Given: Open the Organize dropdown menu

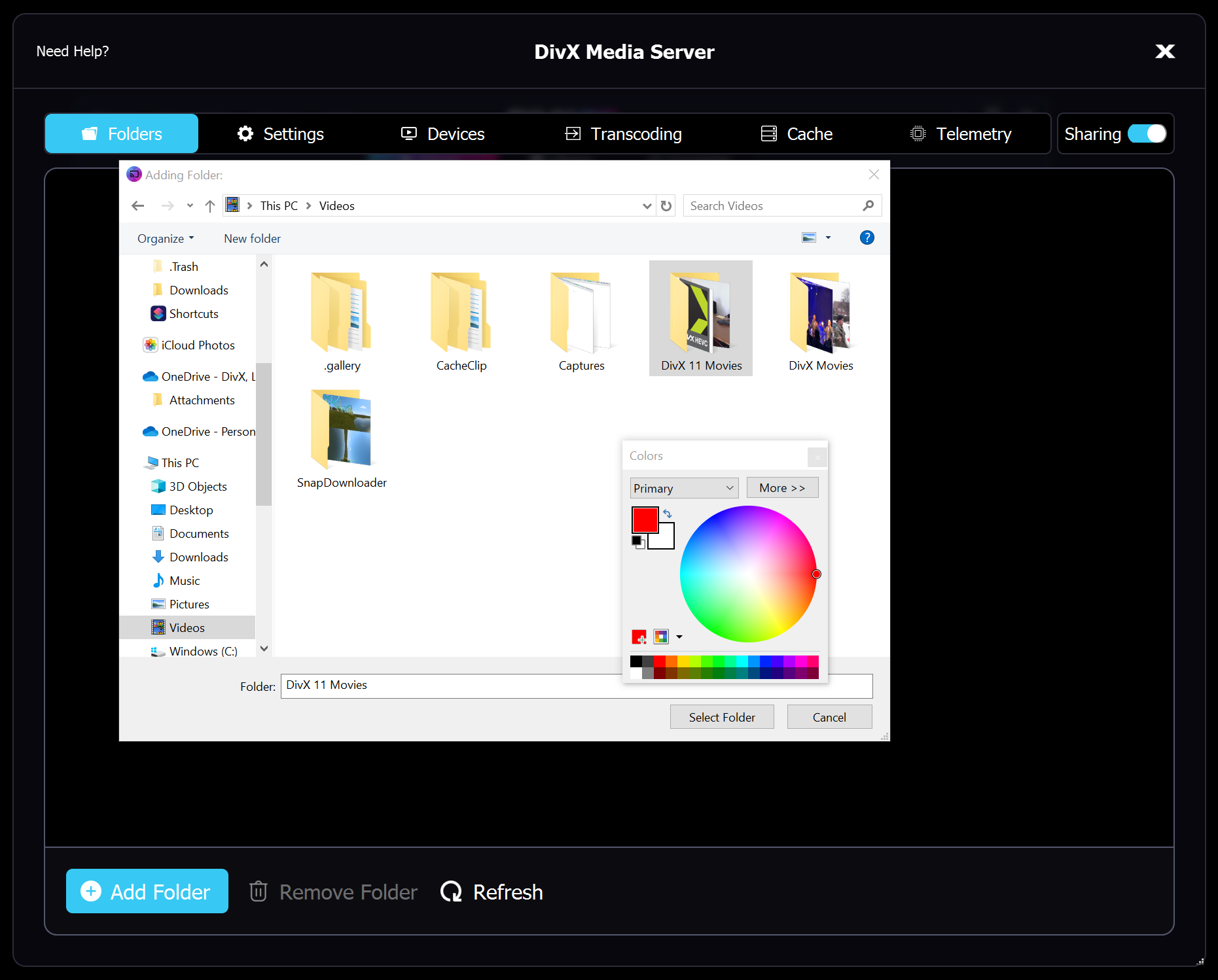Looking at the screenshot, I should pos(166,238).
